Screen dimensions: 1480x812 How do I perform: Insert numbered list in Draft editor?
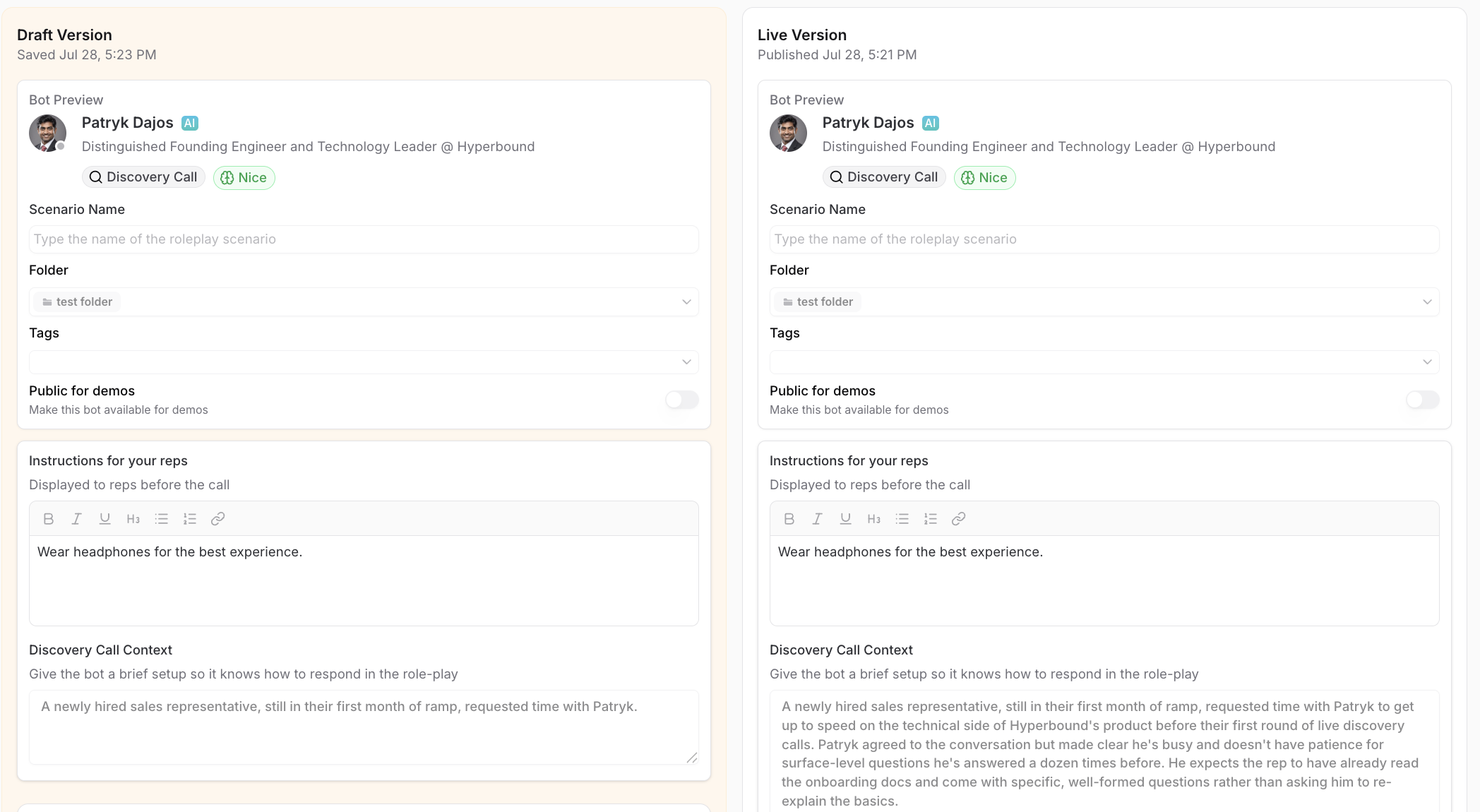point(190,519)
